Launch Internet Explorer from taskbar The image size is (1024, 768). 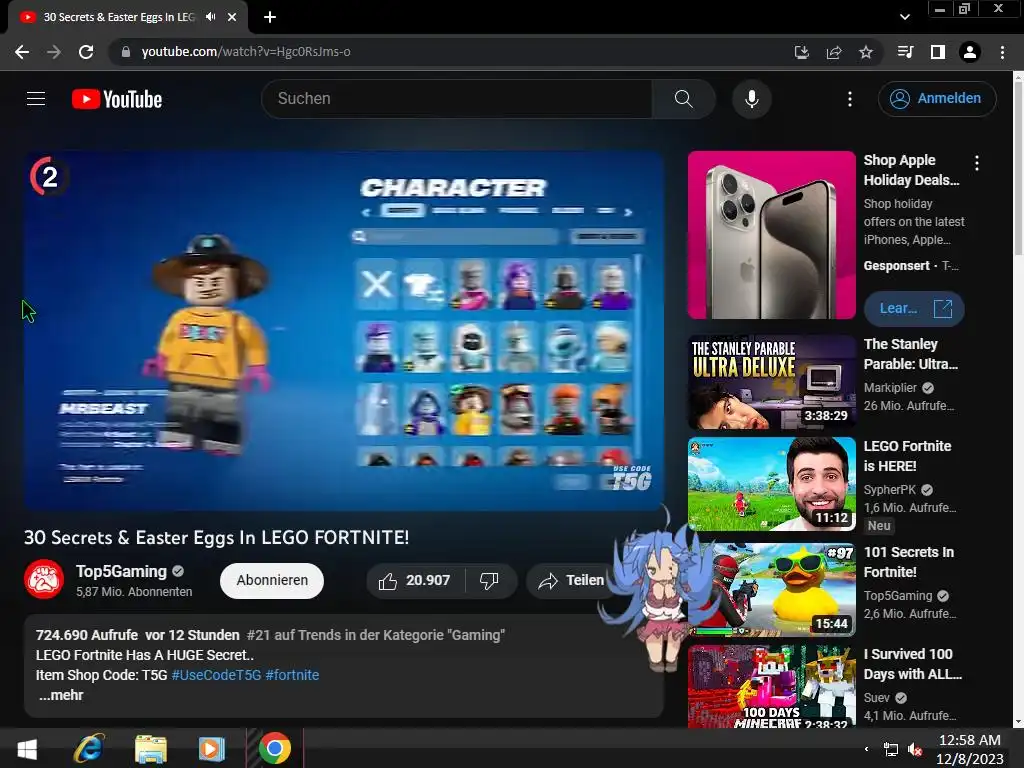(x=88, y=748)
